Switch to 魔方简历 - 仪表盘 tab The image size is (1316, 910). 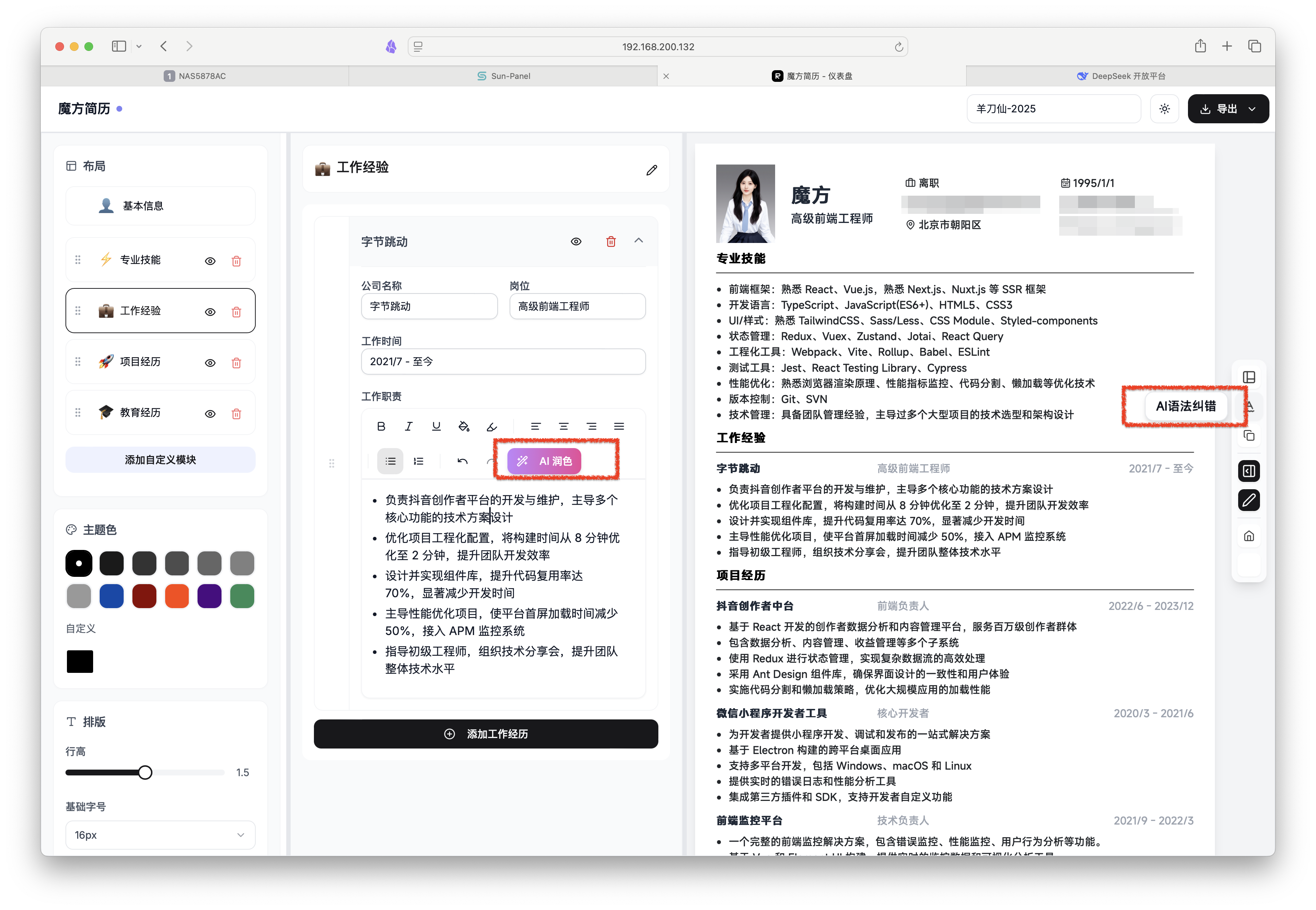point(811,76)
